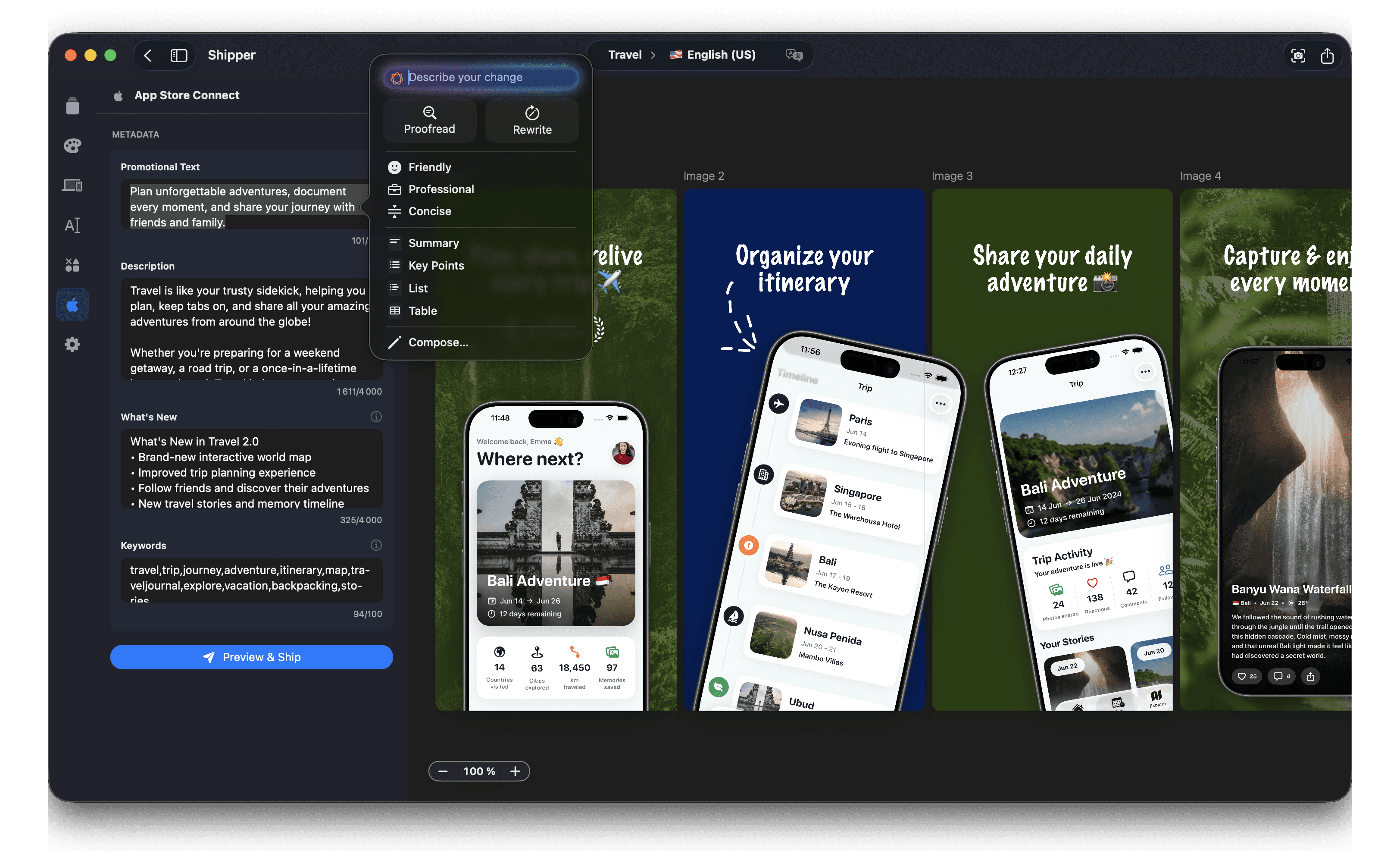This screenshot has height=866, width=1400.
Task: Click the 325/4 000 character count
Action: click(x=361, y=520)
